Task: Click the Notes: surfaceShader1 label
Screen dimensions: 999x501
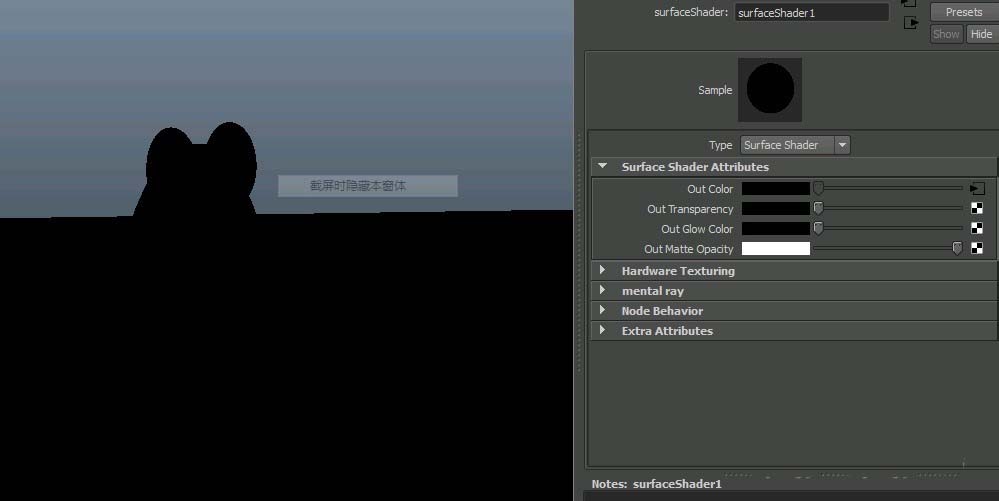Action: point(656,484)
